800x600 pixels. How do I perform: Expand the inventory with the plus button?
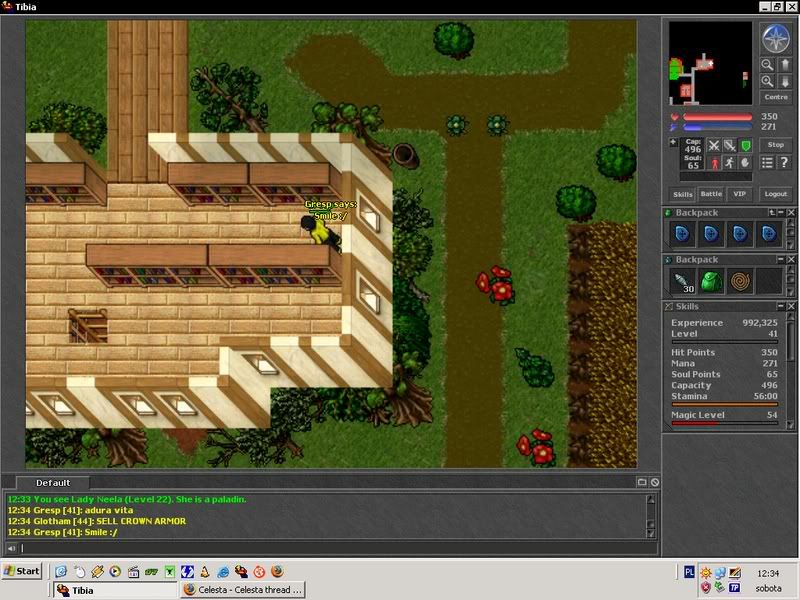[x=673, y=142]
